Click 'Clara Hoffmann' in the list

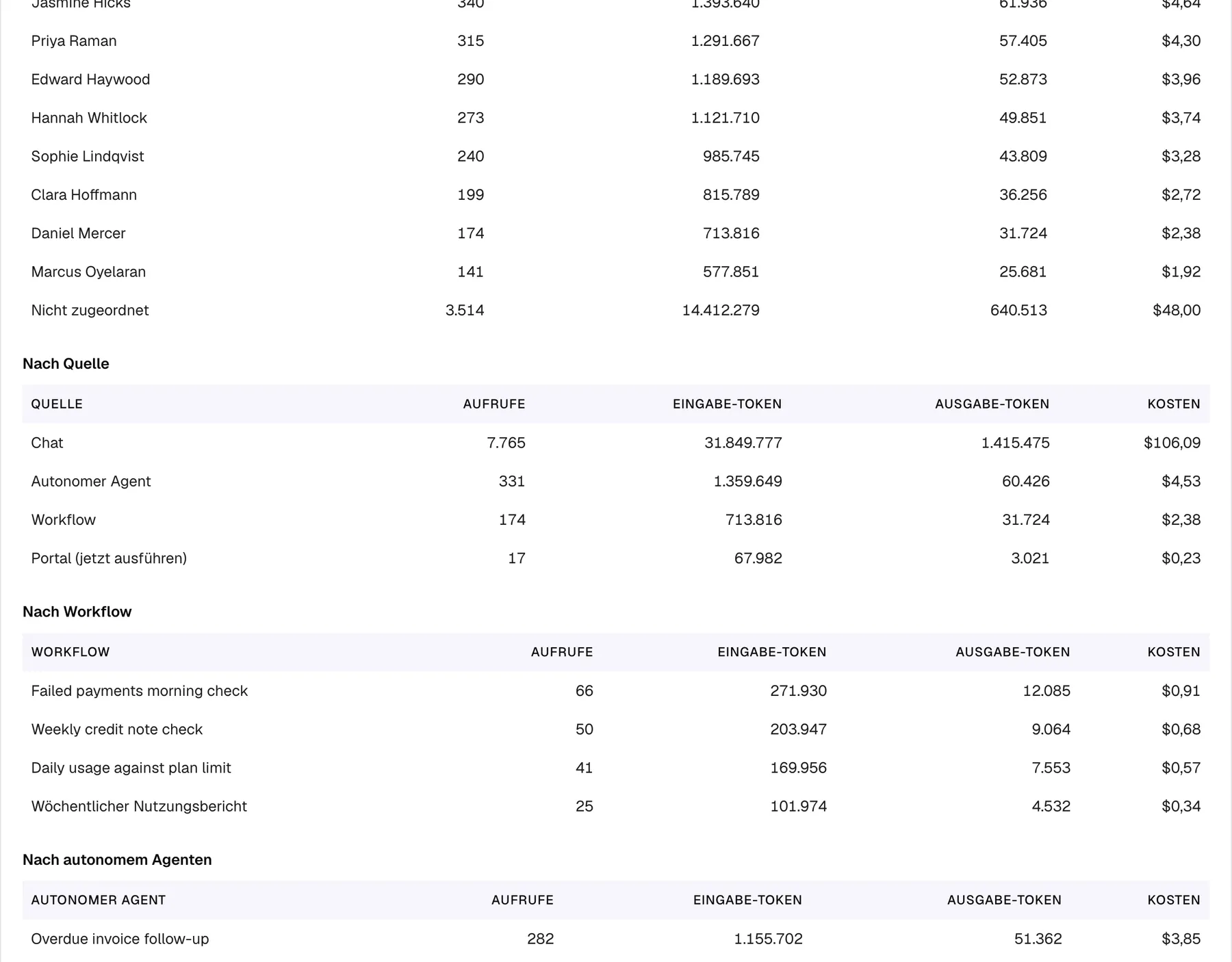84,195
